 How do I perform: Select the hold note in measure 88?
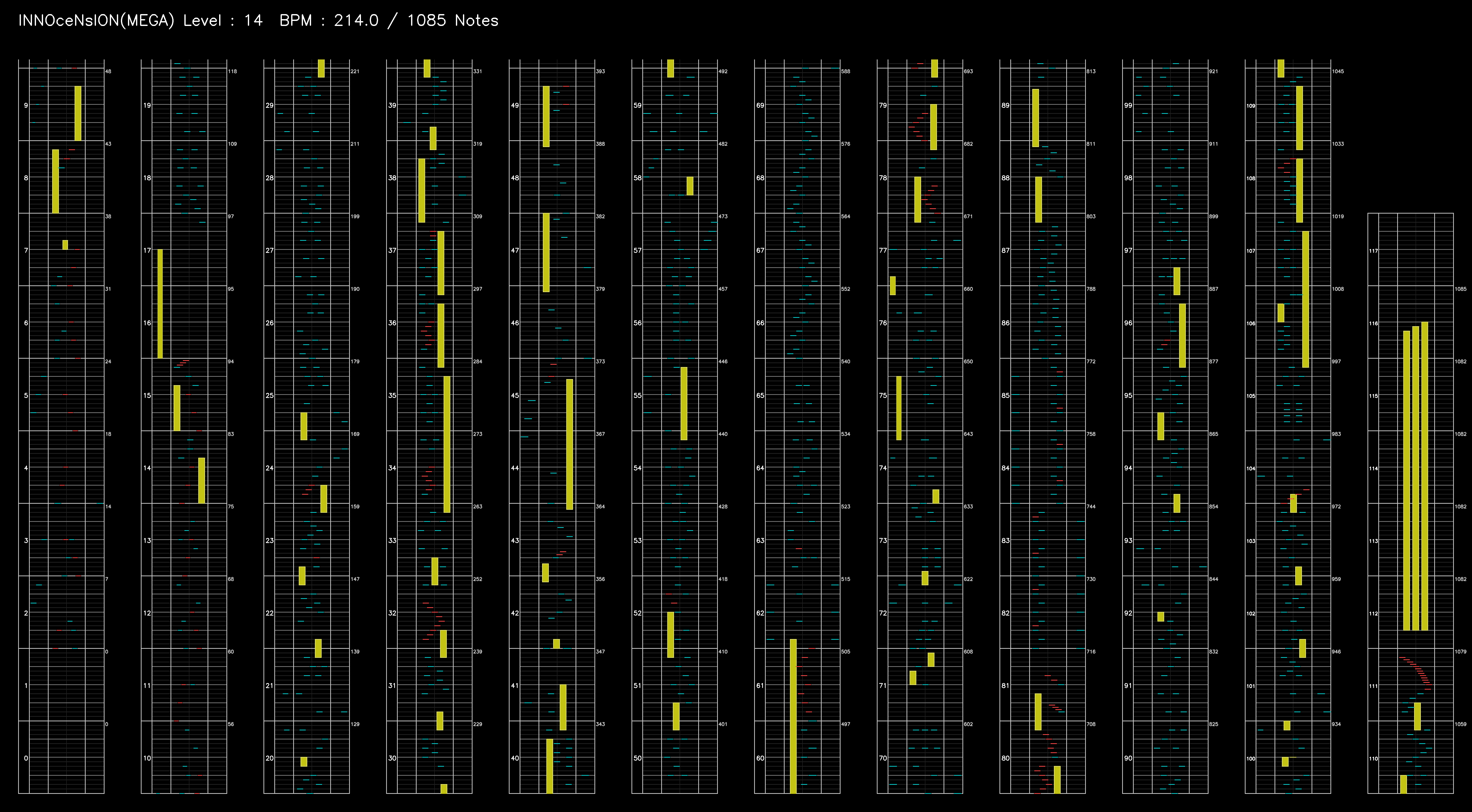click(x=1039, y=199)
